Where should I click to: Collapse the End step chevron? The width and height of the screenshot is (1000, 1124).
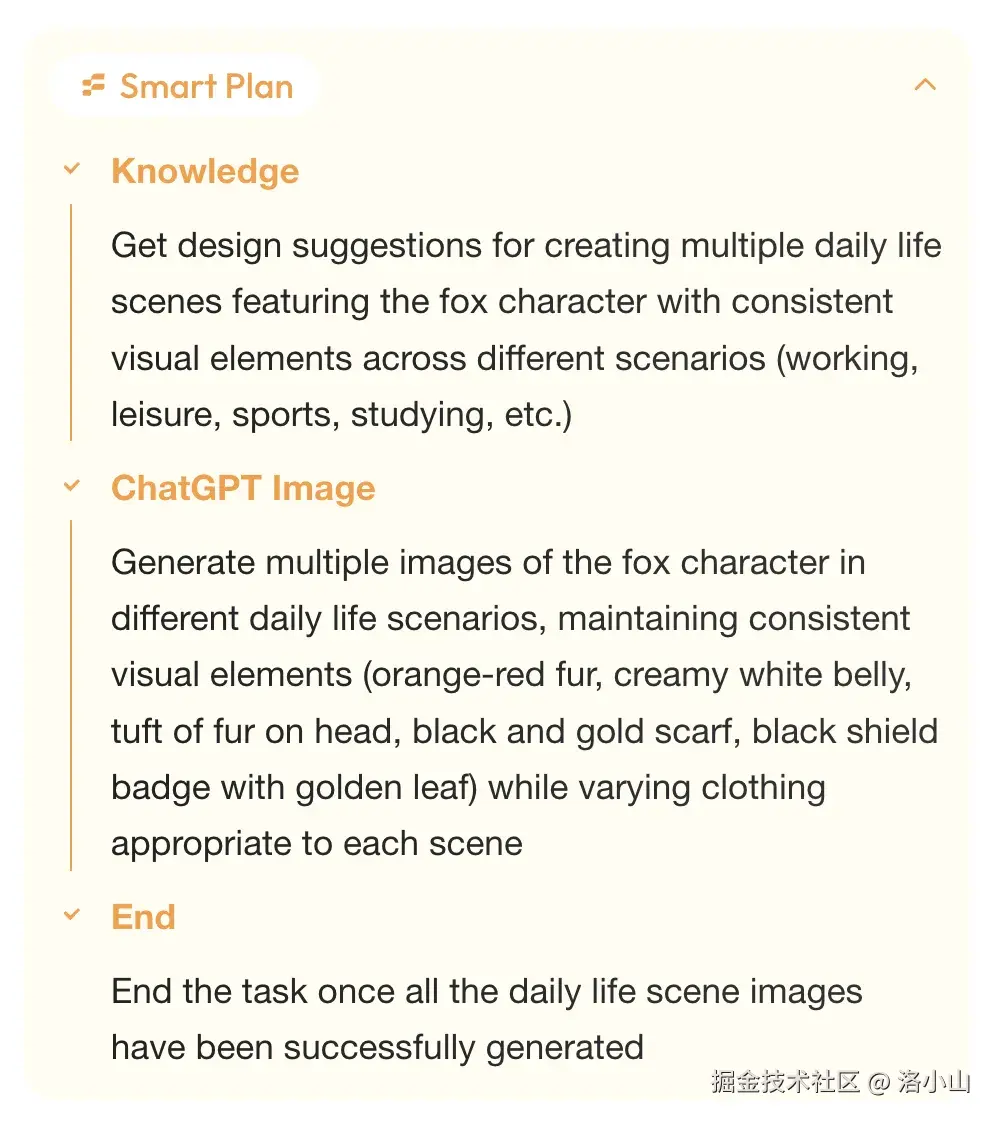[71, 915]
